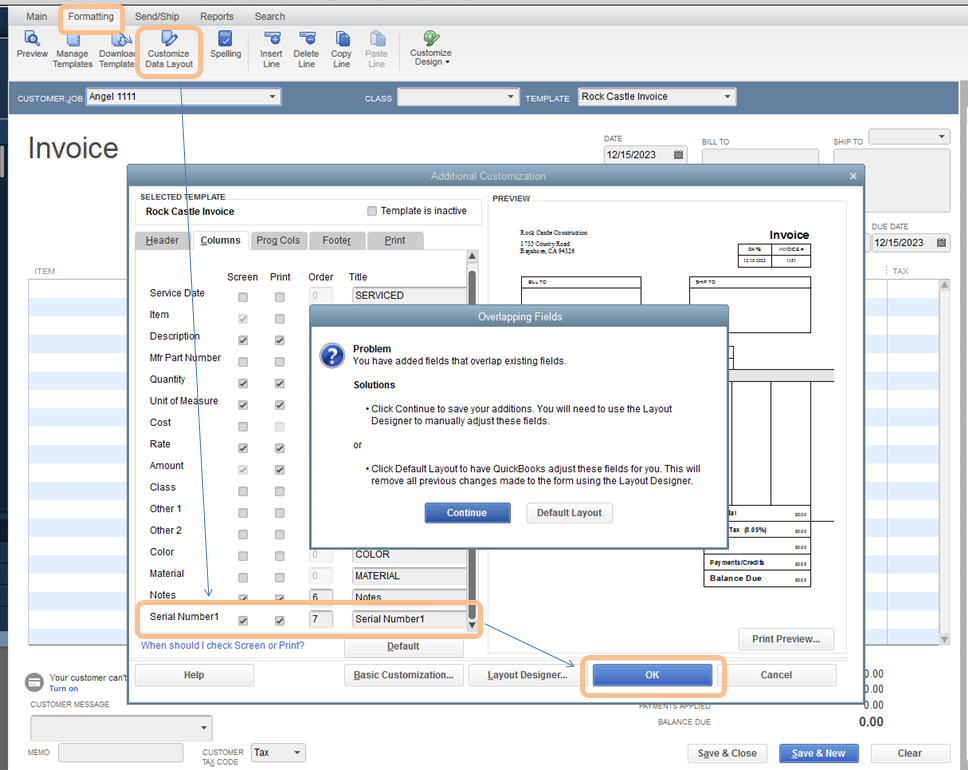Image resolution: width=968 pixels, height=770 pixels.
Task: Open 'When should I check Screen or Print?' link
Action: point(223,645)
